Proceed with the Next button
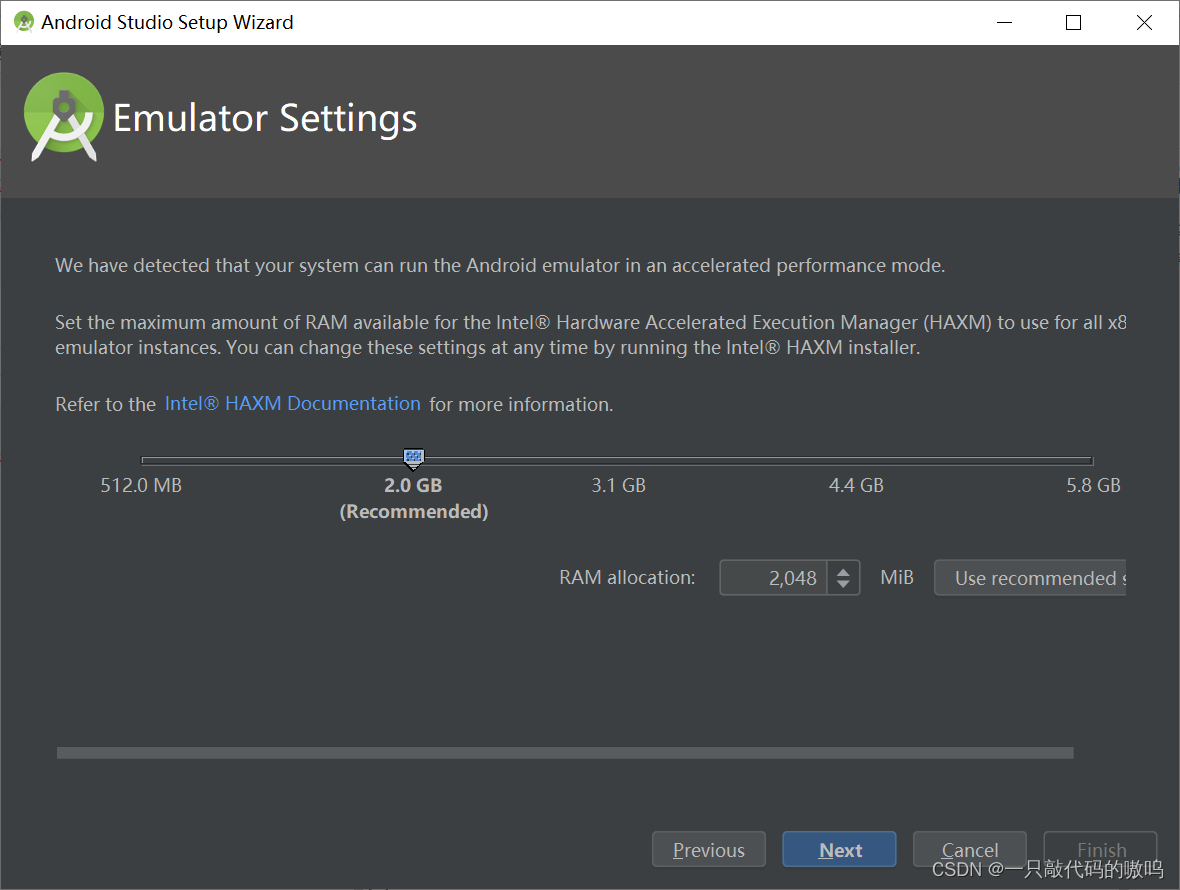The width and height of the screenshot is (1180, 890). [x=839, y=849]
